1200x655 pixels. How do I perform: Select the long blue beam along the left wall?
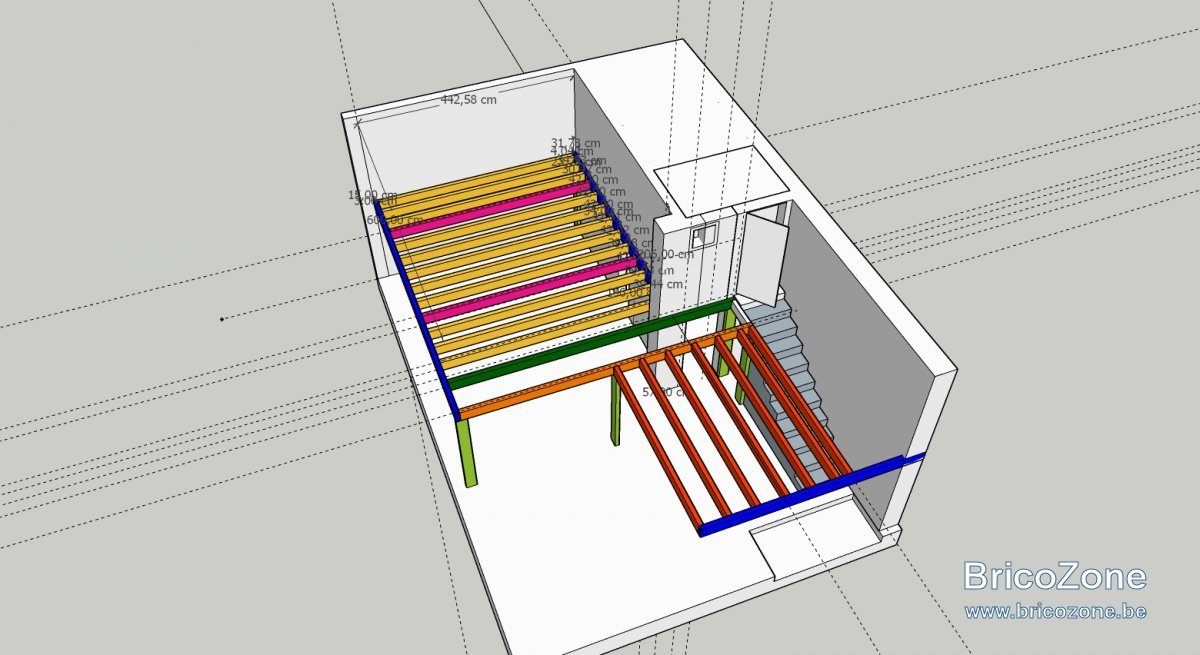click(x=418, y=309)
